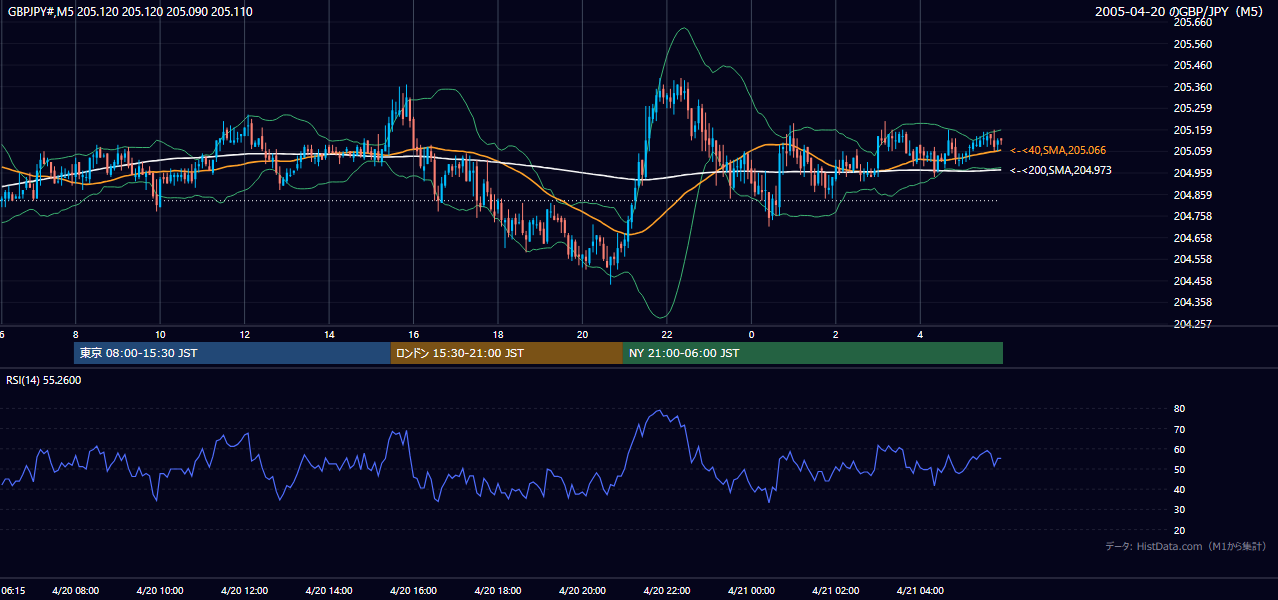1278x600 pixels.
Task: Click price axis label 205.360
Action: [1193, 87]
